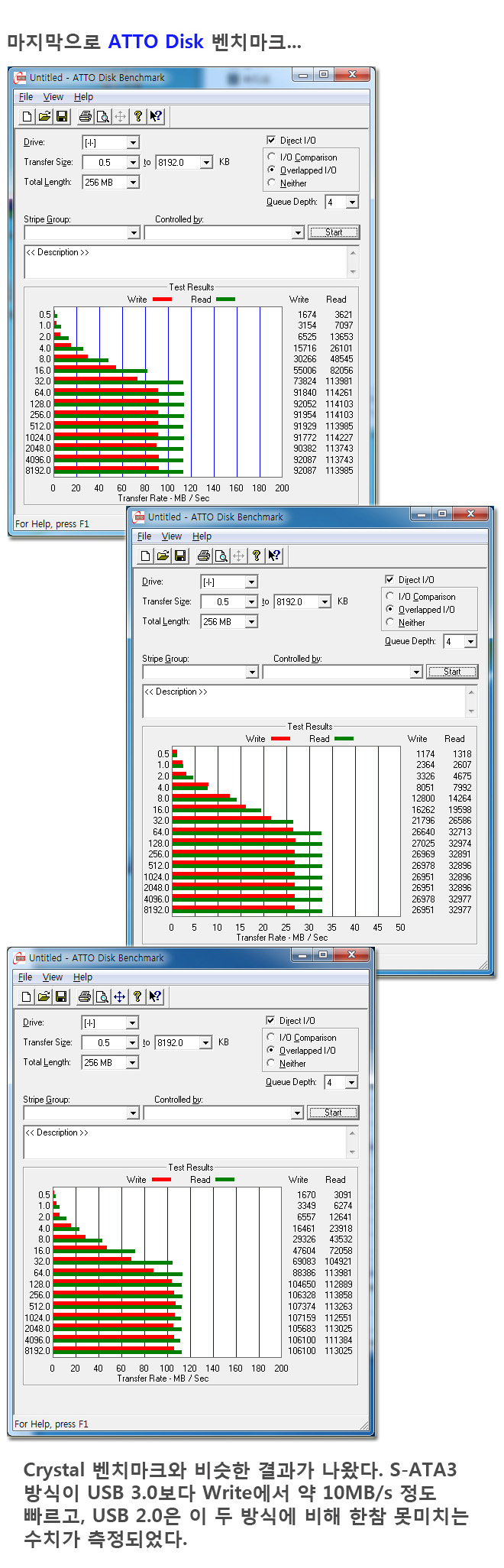
Task: Click question mark Help icon in top ATTO window
Action: click(x=137, y=116)
